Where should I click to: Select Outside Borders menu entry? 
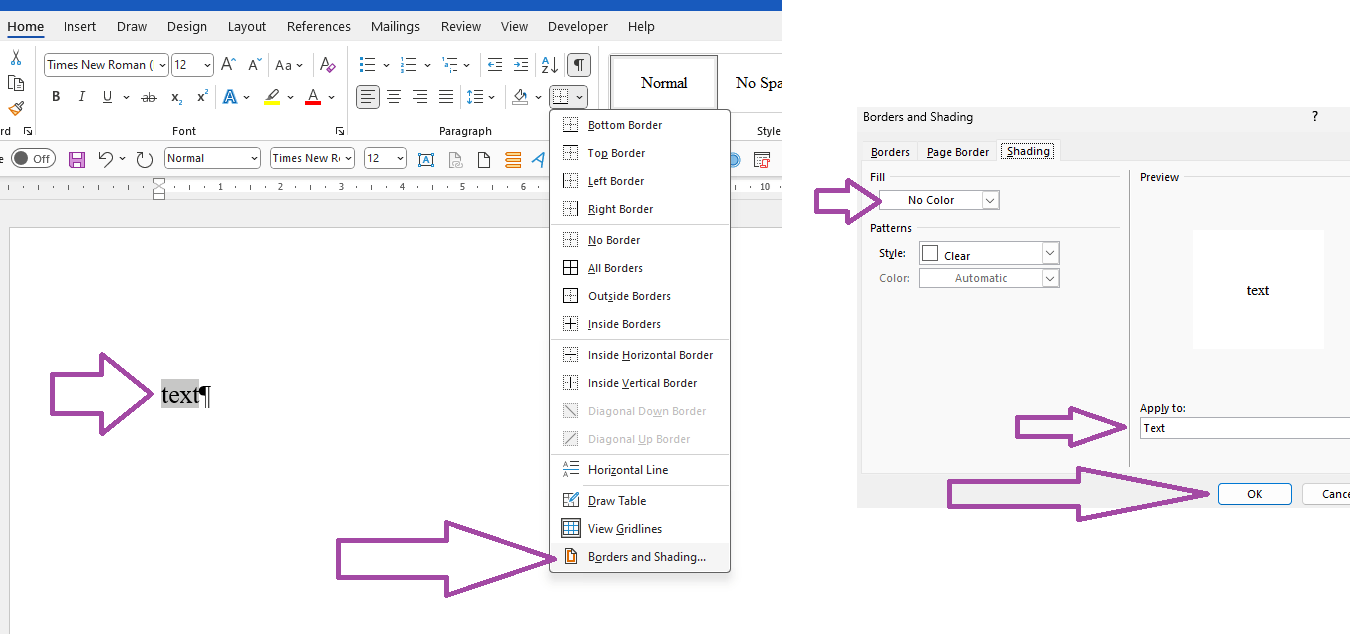tap(640, 296)
